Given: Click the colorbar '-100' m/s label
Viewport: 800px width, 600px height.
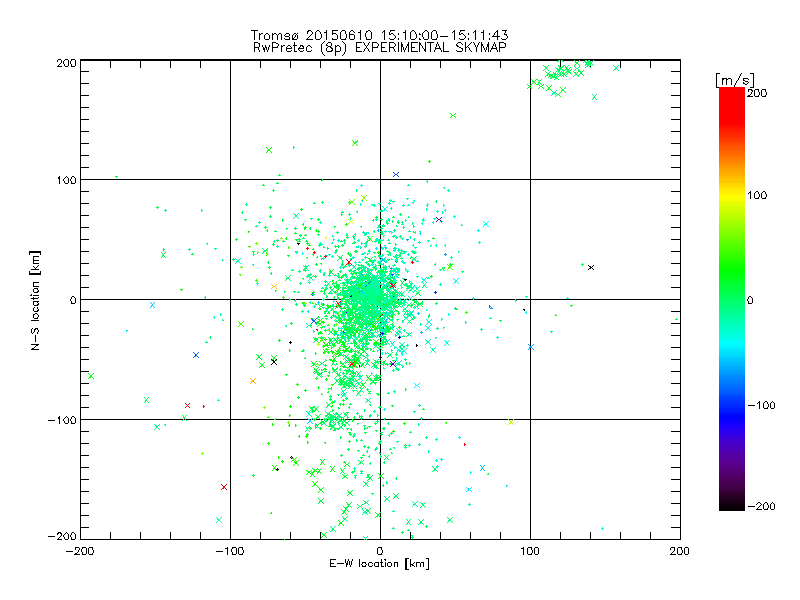Looking at the screenshot, I should [x=761, y=405].
